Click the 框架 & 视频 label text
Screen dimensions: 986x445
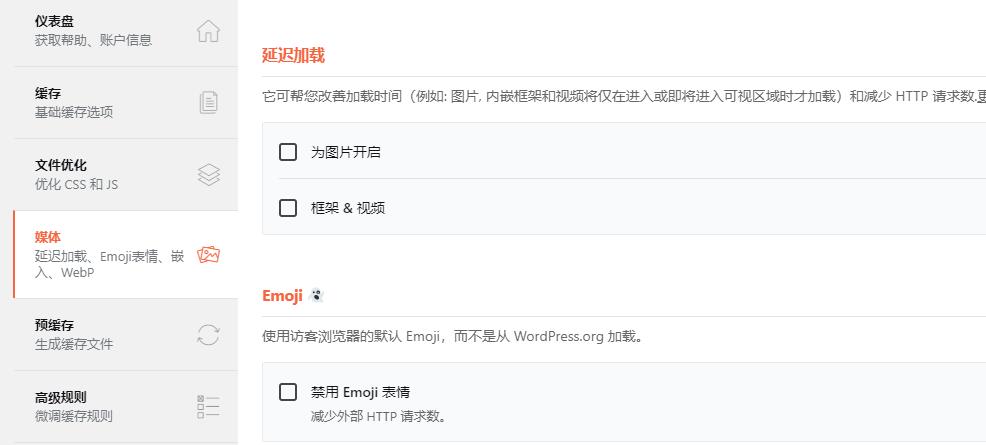point(348,208)
